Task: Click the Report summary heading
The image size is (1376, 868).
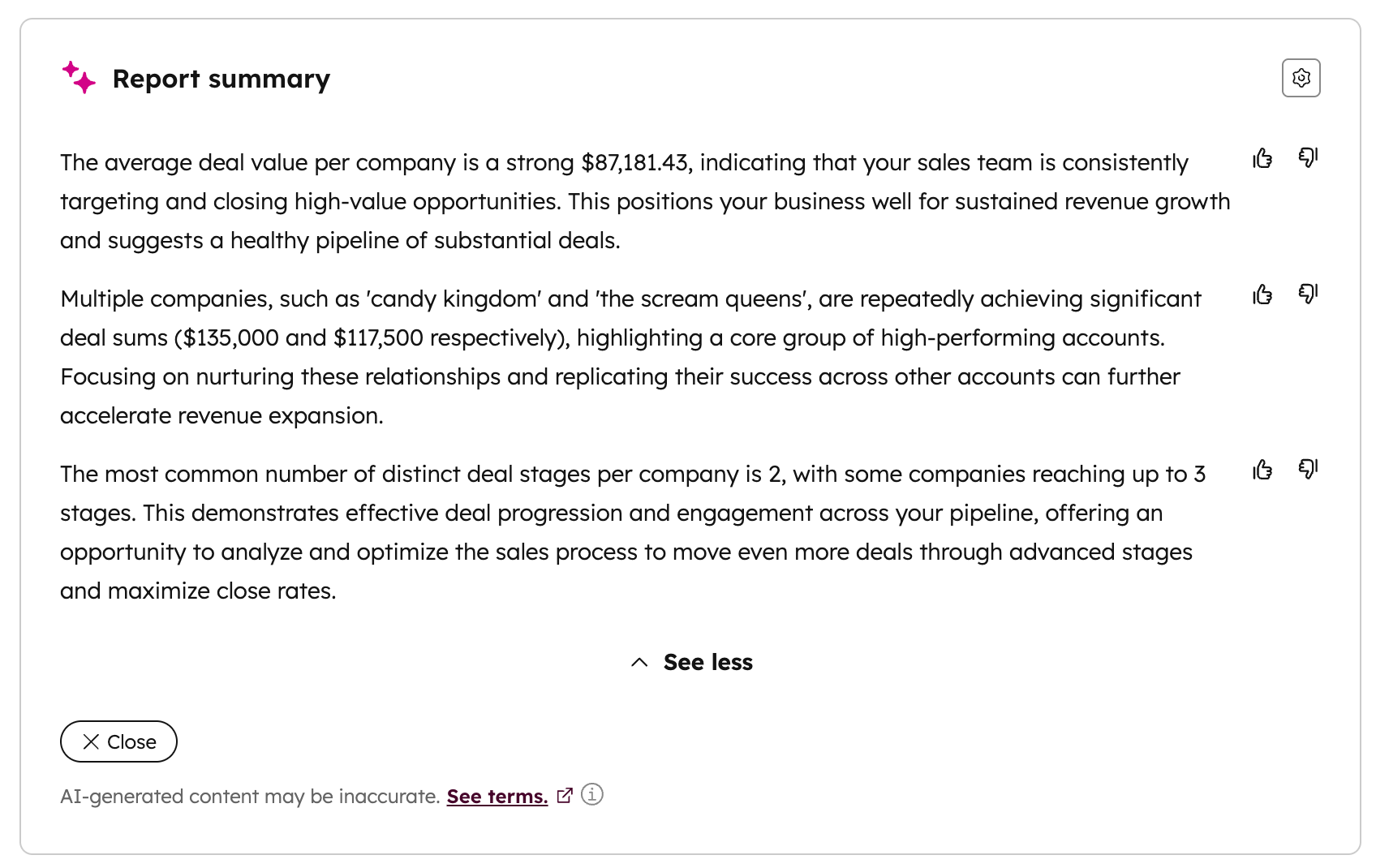Action: pos(221,79)
